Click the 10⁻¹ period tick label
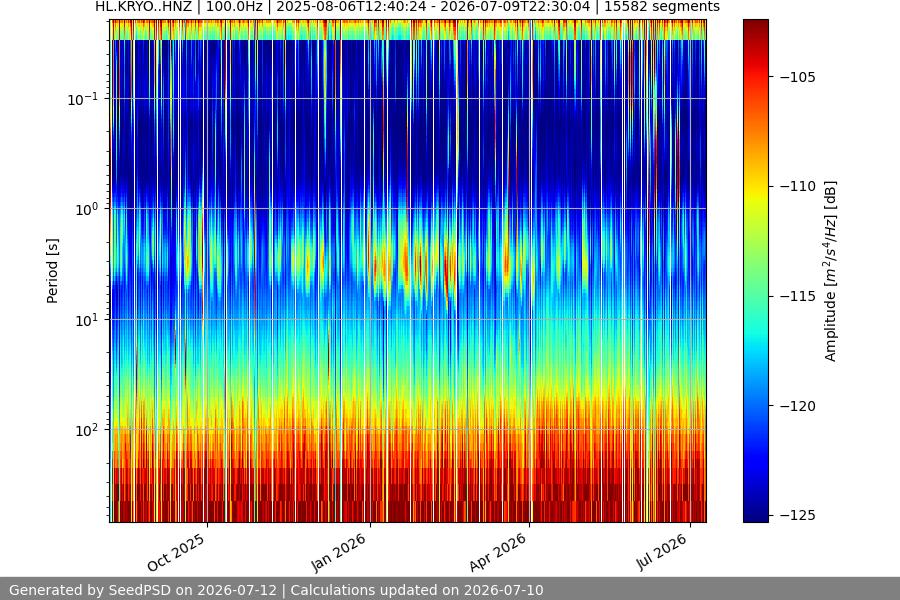Image resolution: width=900 pixels, height=600 pixels. pyautogui.click(x=83, y=99)
